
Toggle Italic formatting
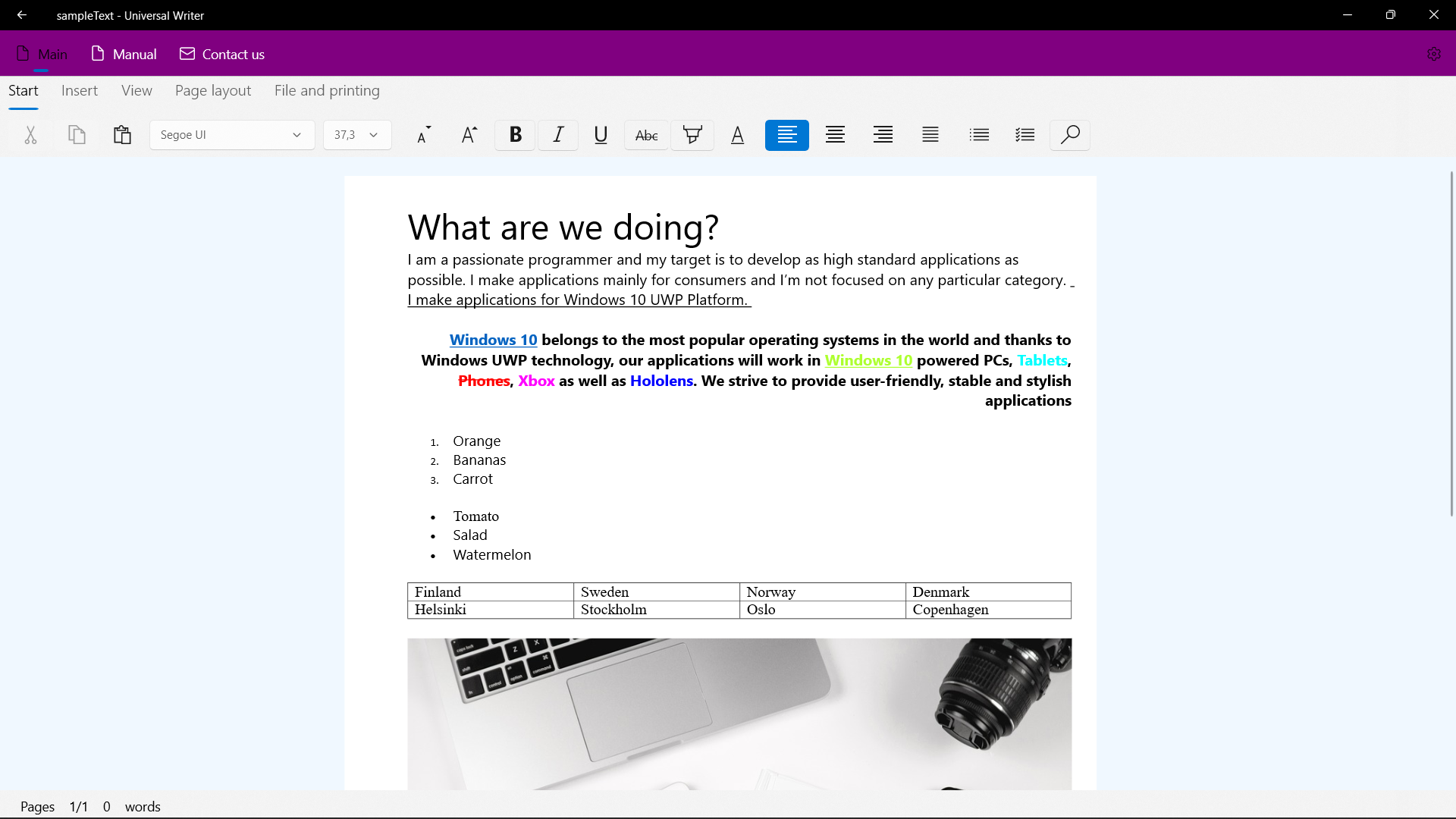coord(558,135)
